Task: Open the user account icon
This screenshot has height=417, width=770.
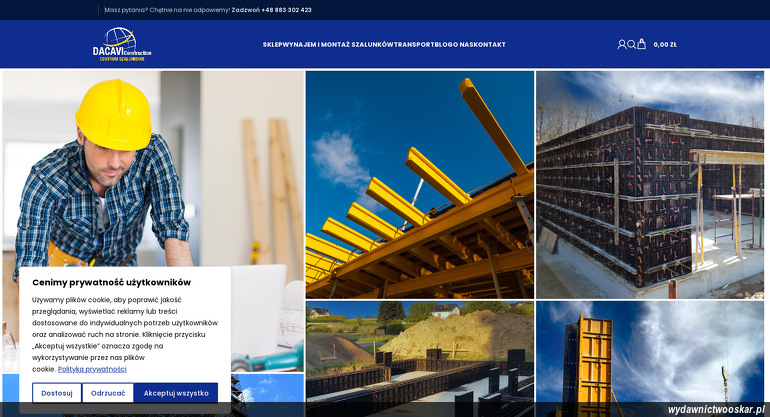Action: click(622, 45)
